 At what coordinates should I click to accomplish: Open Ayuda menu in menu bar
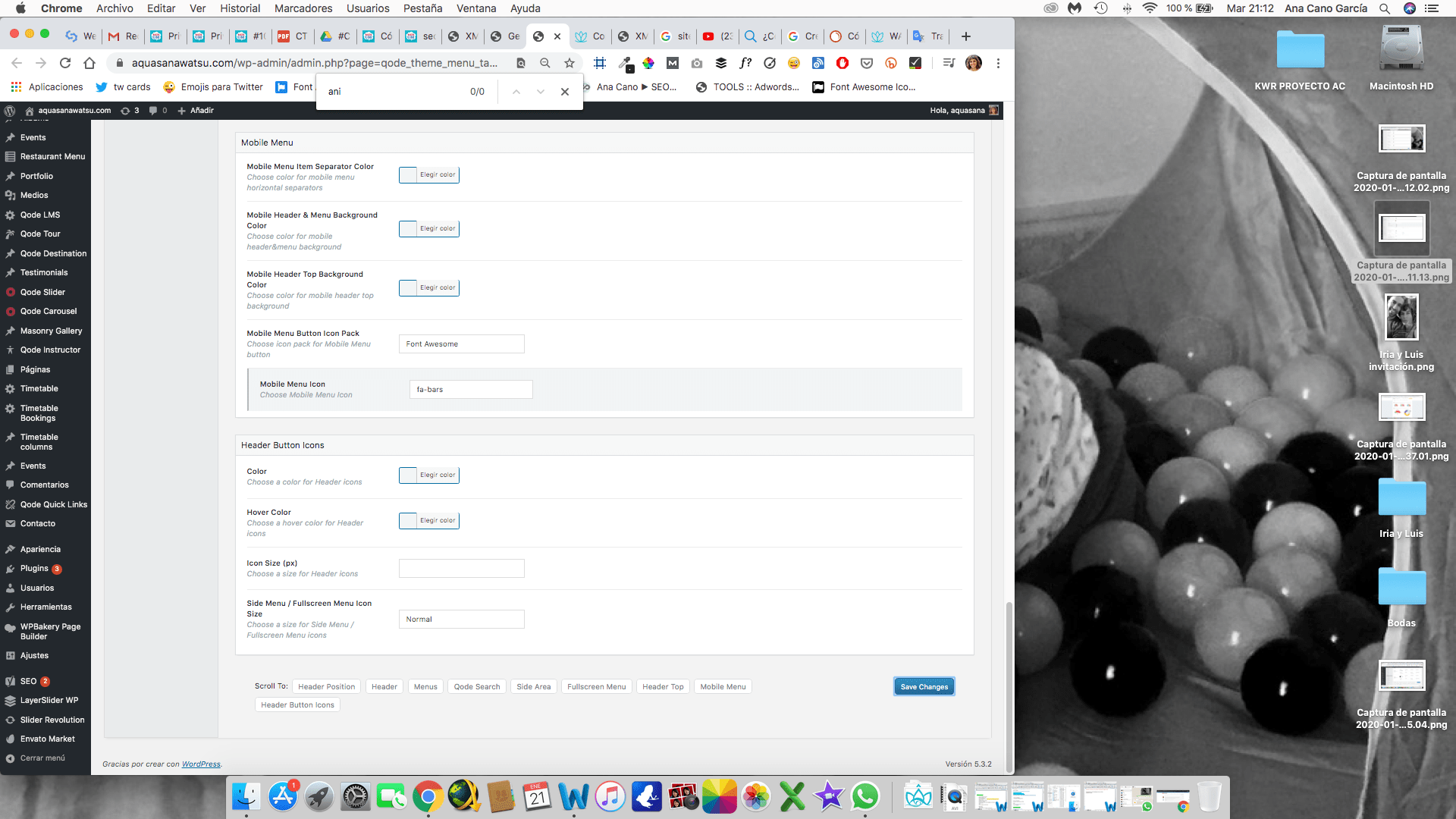coord(525,8)
